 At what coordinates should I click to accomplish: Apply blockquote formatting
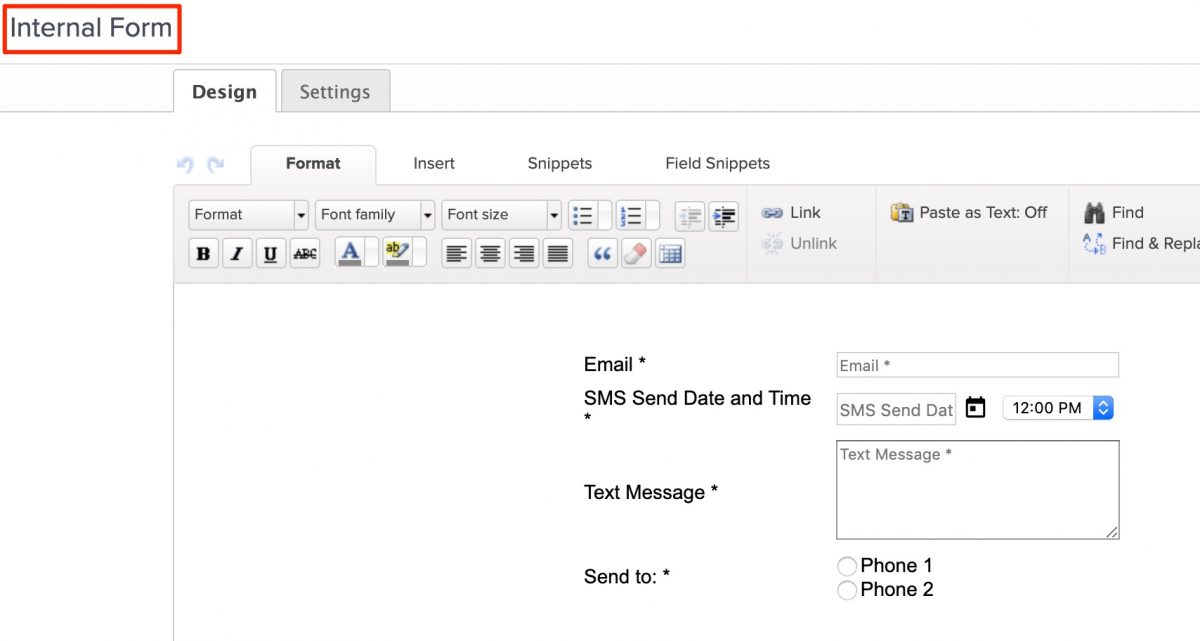coord(601,253)
